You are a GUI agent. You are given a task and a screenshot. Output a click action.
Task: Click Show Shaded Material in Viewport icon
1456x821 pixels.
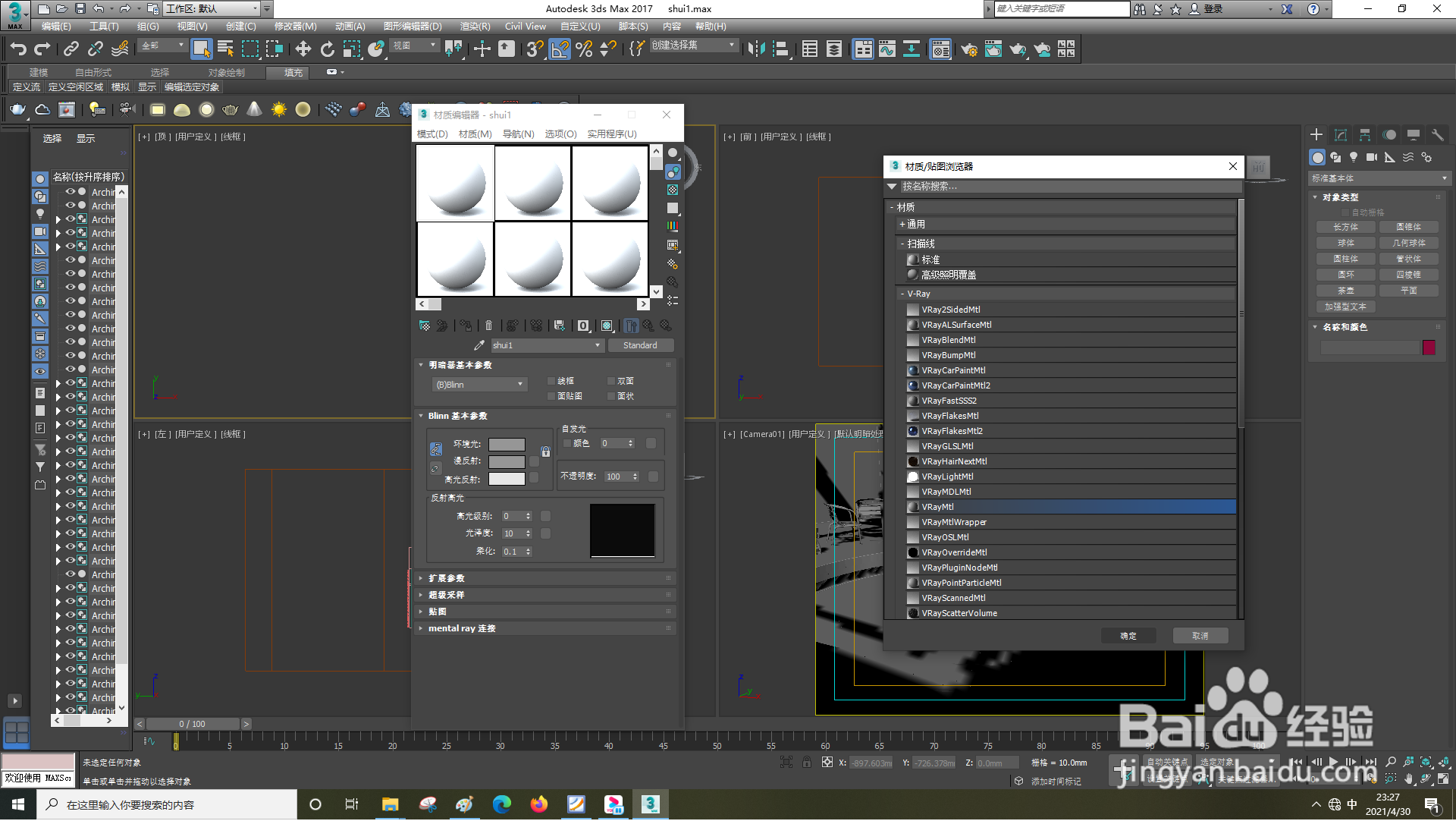pos(607,326)
